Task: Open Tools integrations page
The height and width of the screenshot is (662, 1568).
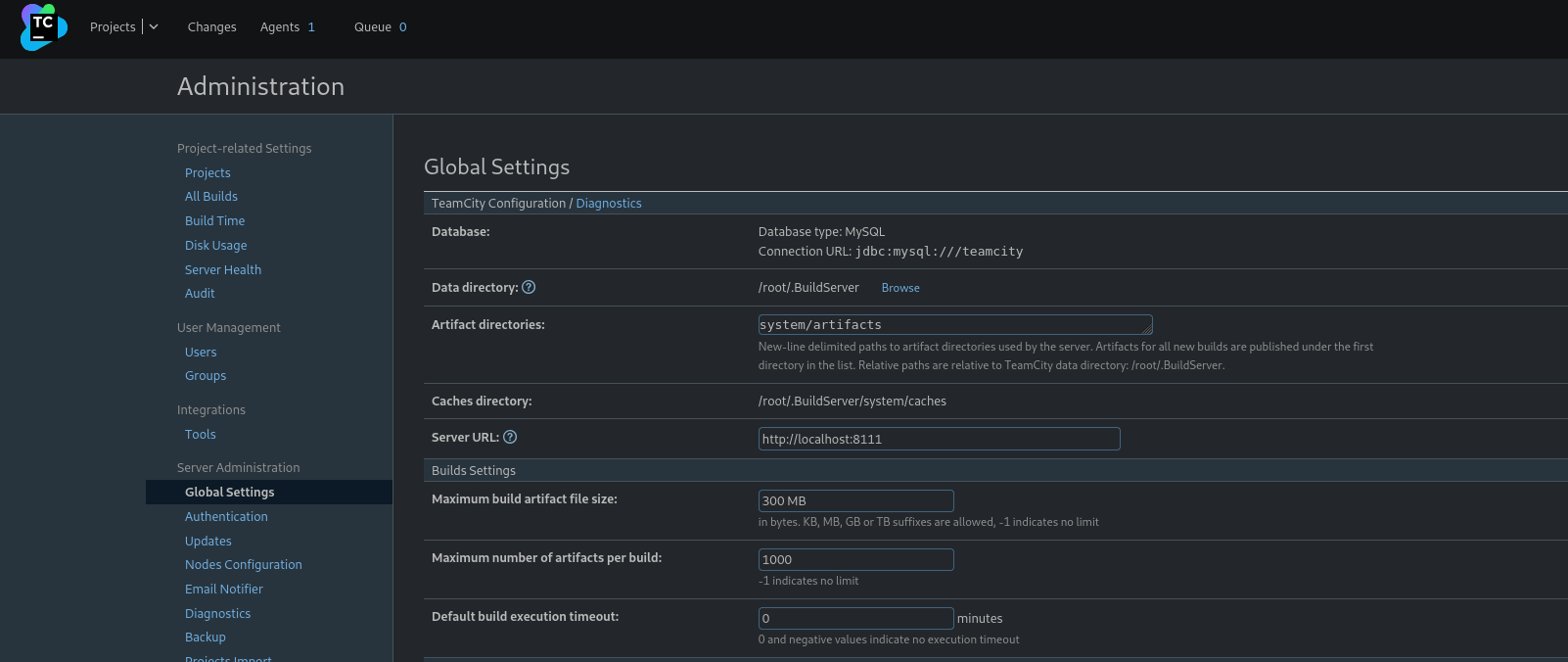Action: [x=200, y=434]
